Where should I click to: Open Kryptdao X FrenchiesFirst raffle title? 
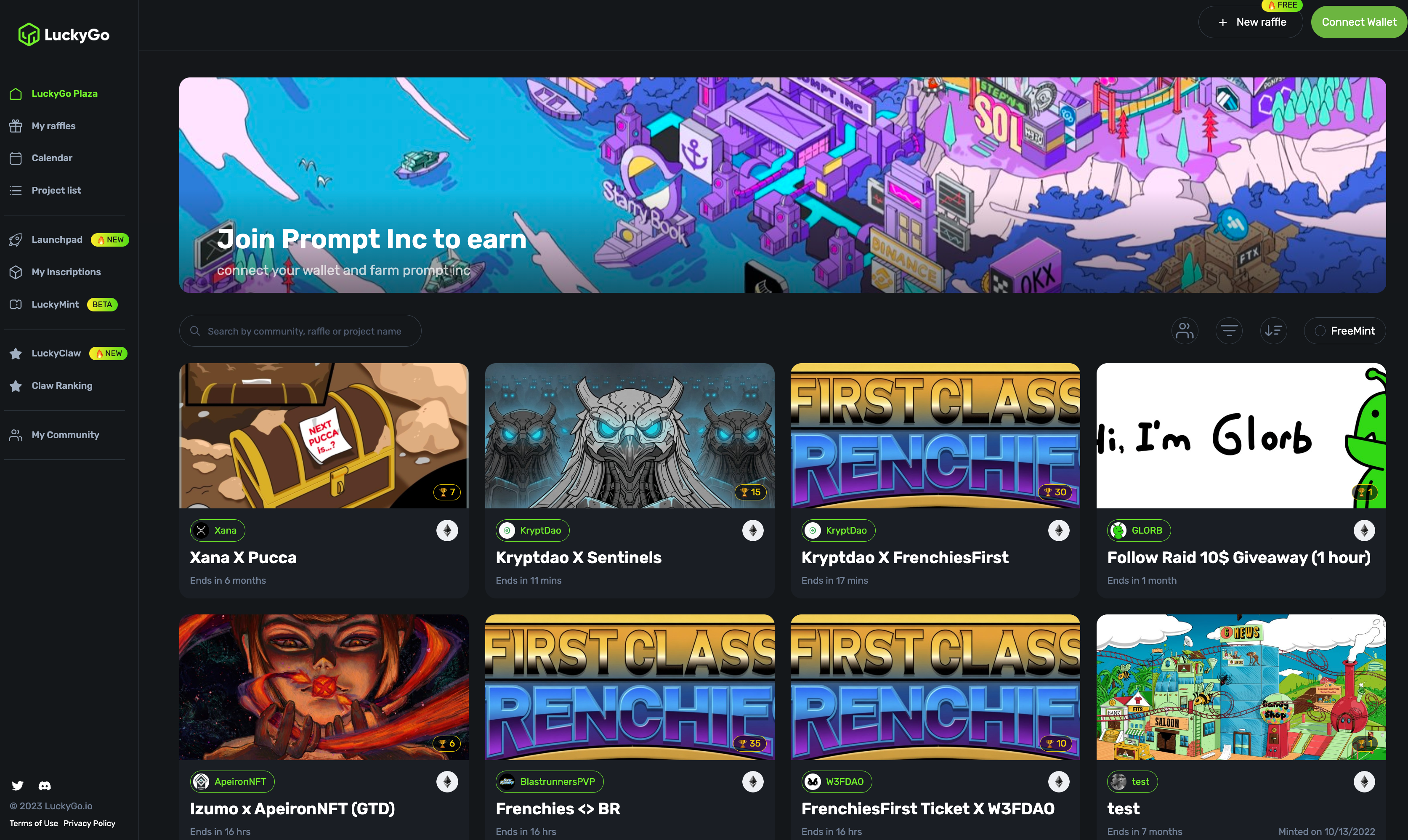905,558
